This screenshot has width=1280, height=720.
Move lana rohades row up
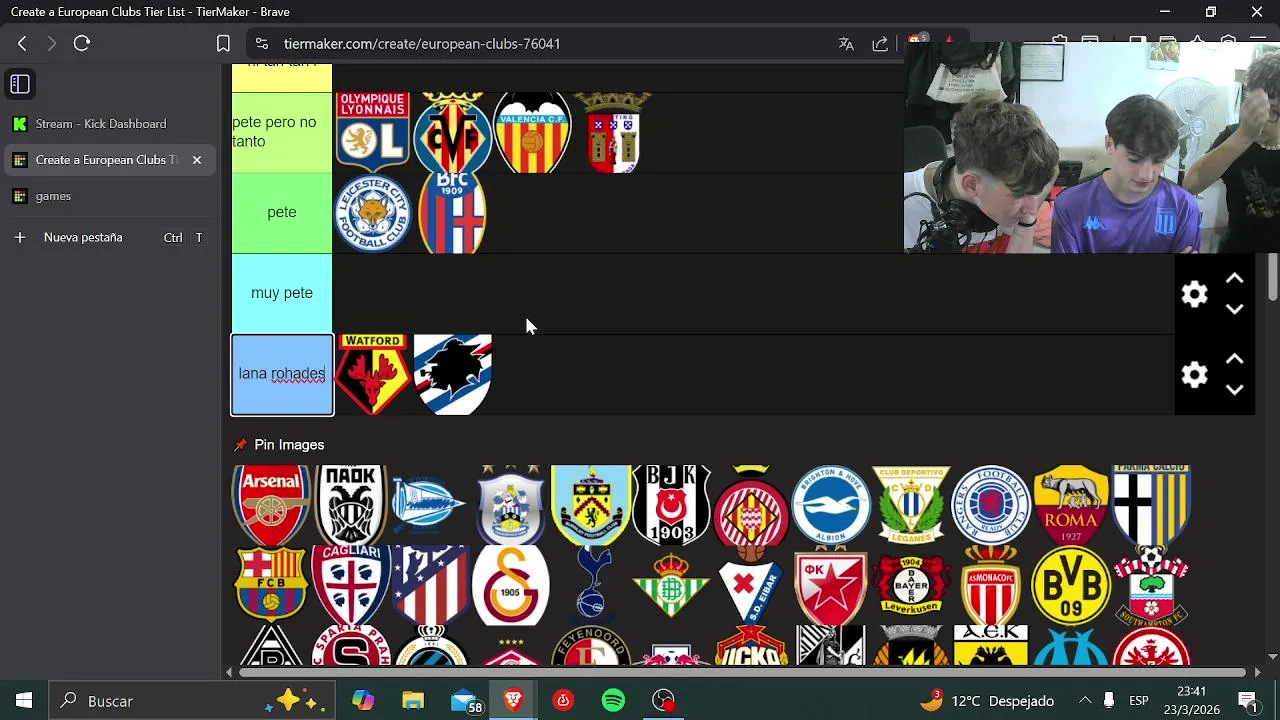click(x=1235, y=360)
